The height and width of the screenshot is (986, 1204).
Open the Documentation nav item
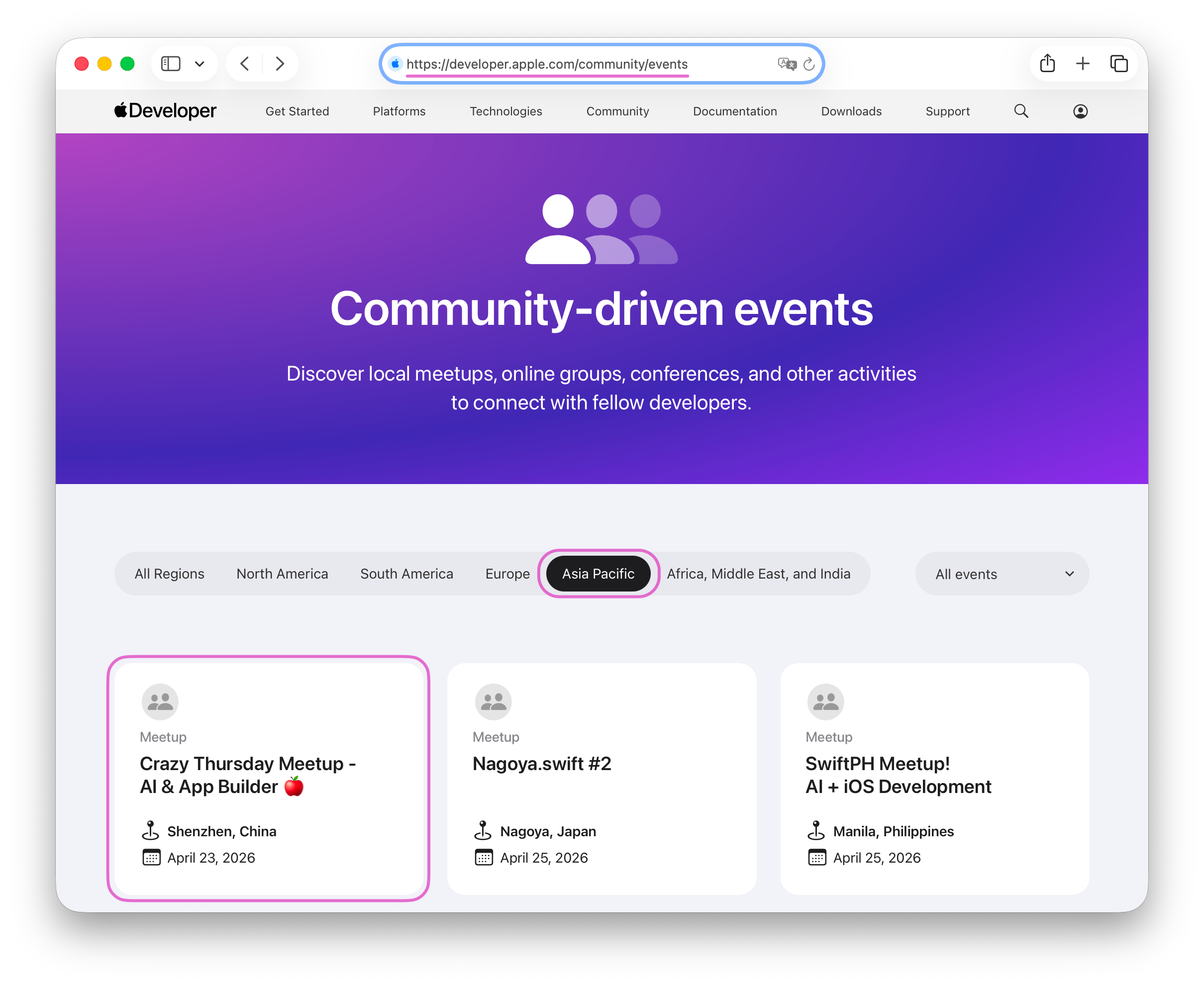734,111
